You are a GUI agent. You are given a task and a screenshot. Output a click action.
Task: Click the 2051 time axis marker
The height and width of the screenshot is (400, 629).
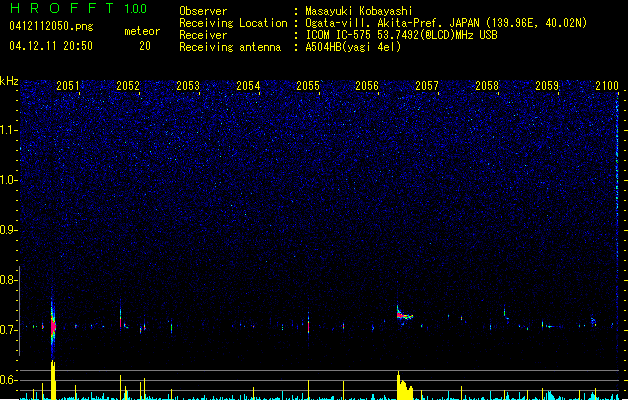tap(68, 85)
